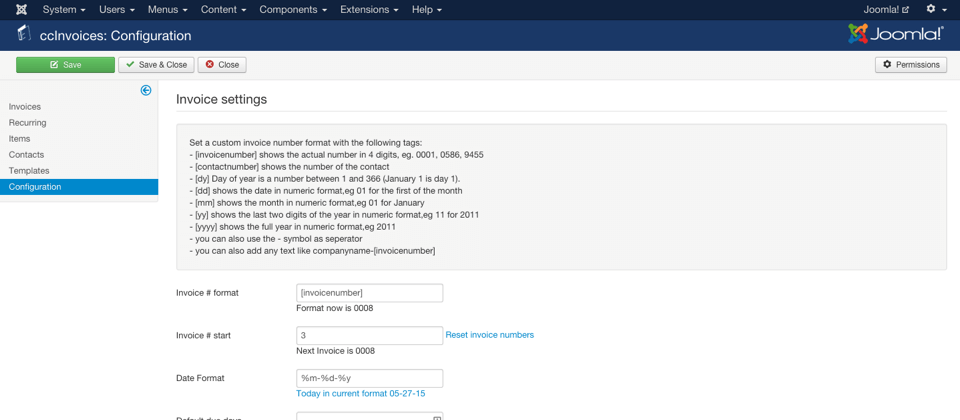The image size is (960, 420).
Task: Expand the Users dropdown menu
Action: (x=116, y=10)
